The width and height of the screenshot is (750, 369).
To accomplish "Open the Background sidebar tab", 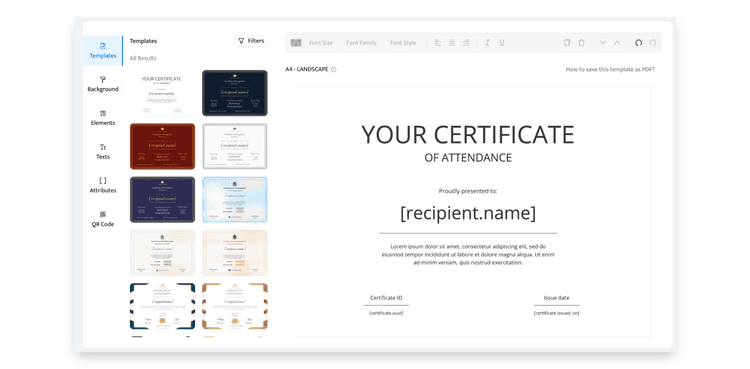I will coord(103,84).
